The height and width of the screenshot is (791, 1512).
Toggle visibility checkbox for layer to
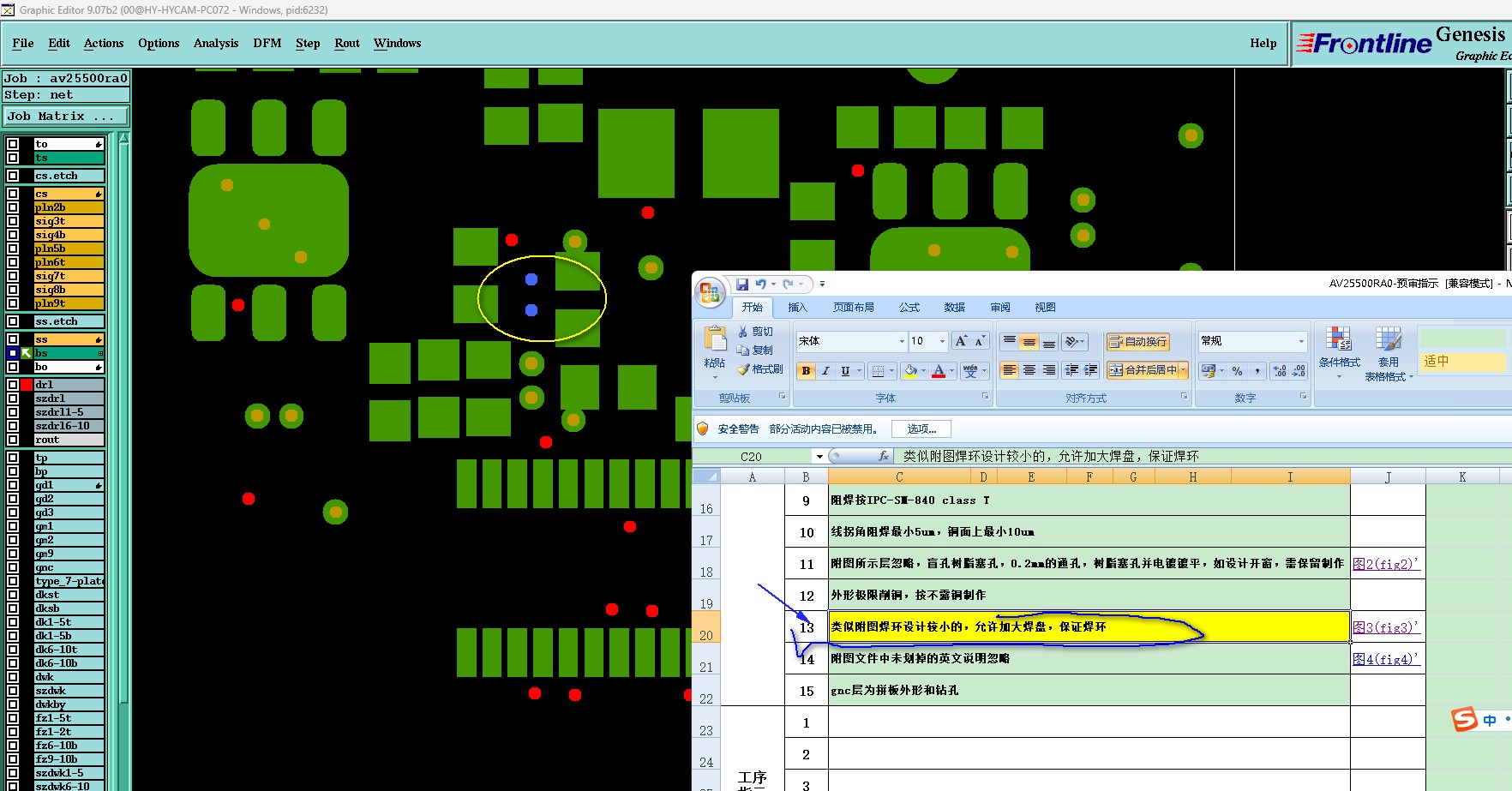(x=13, y=144)
